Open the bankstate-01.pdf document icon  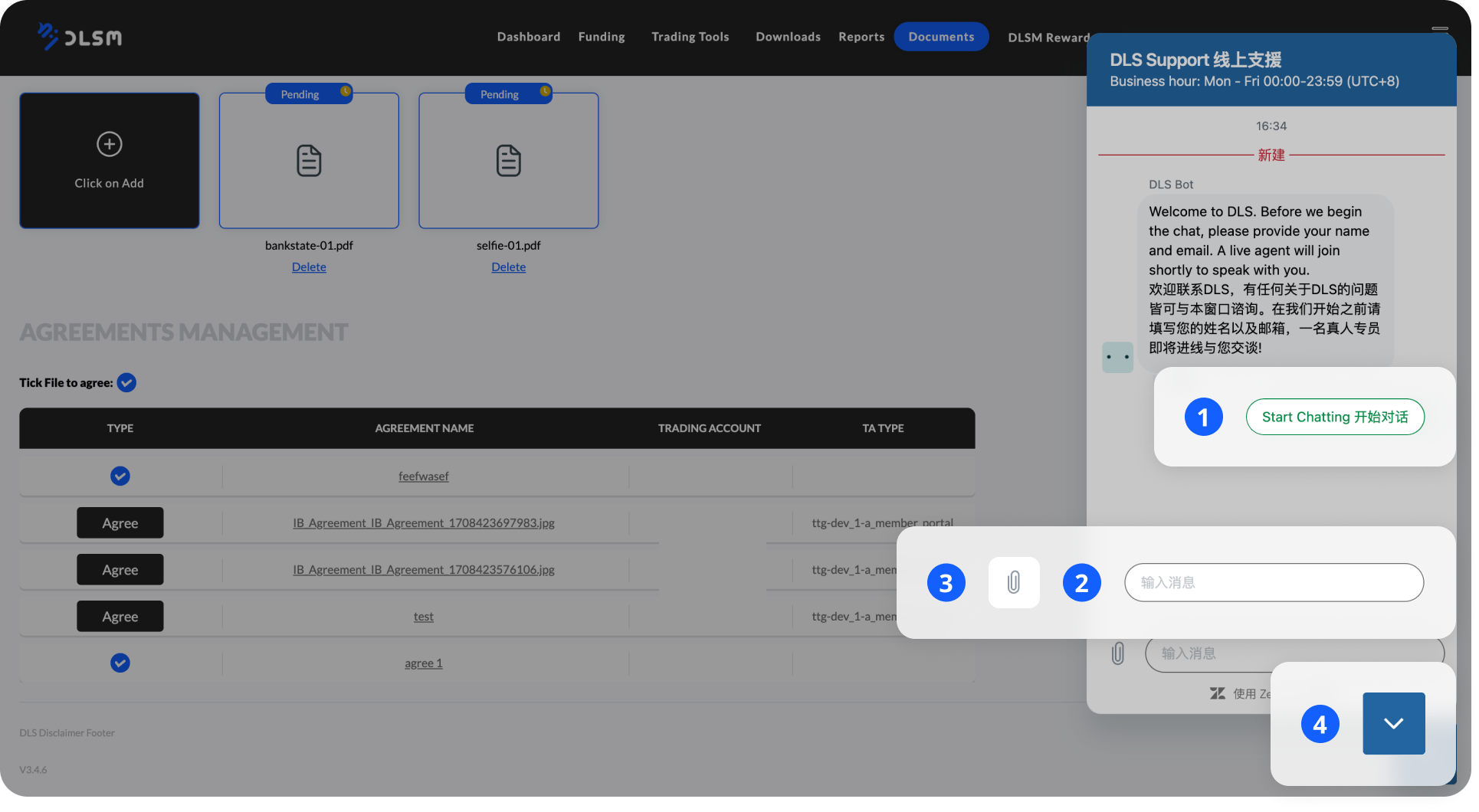309,160
